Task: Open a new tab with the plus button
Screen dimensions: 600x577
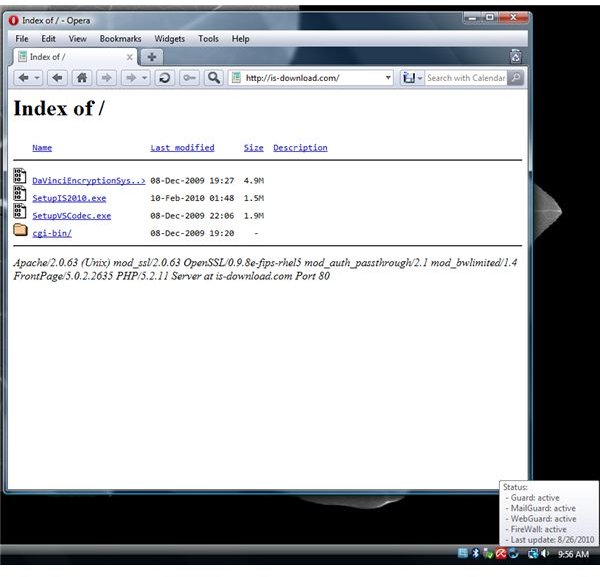Action: coord(152,57)
